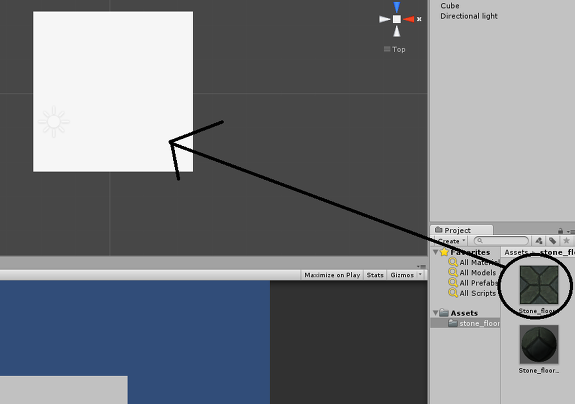Image resolution: width=575 pixels, height=404 pixels.
Task: Click the Project panel search field
Action: click(501, 241)
